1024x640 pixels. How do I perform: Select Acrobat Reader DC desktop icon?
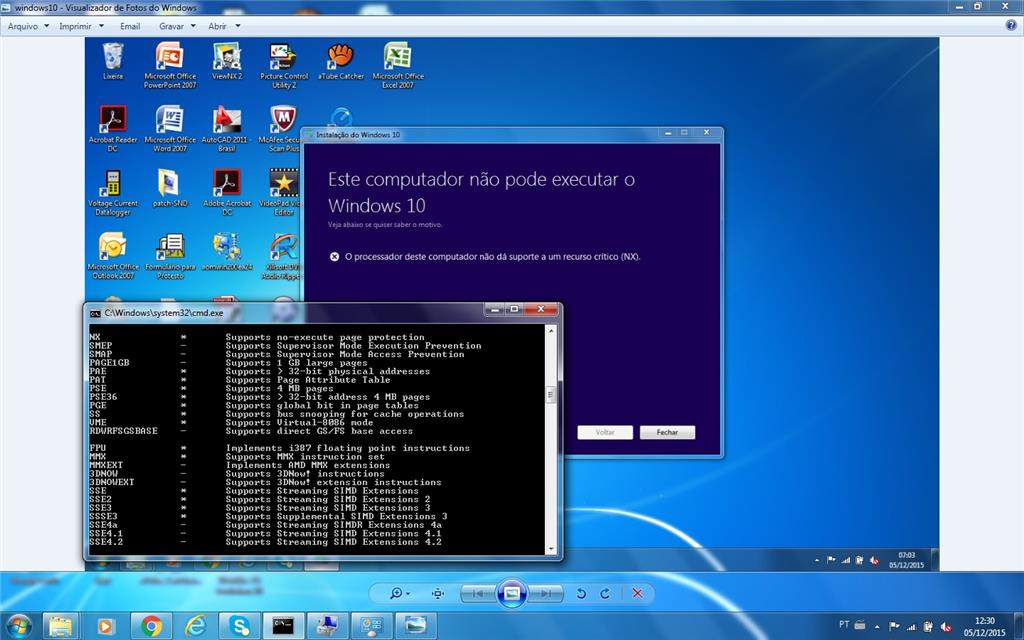[113, 129]
